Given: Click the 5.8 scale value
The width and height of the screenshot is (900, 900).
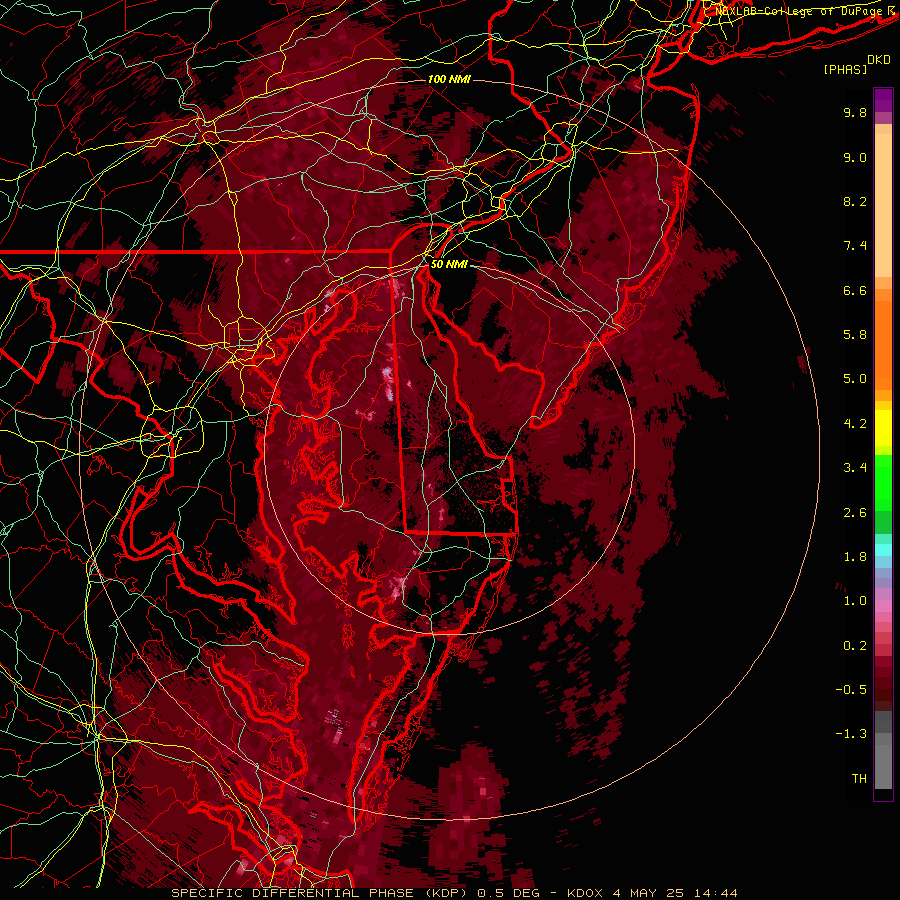Looking at the screenshot, I should point(855,335).
